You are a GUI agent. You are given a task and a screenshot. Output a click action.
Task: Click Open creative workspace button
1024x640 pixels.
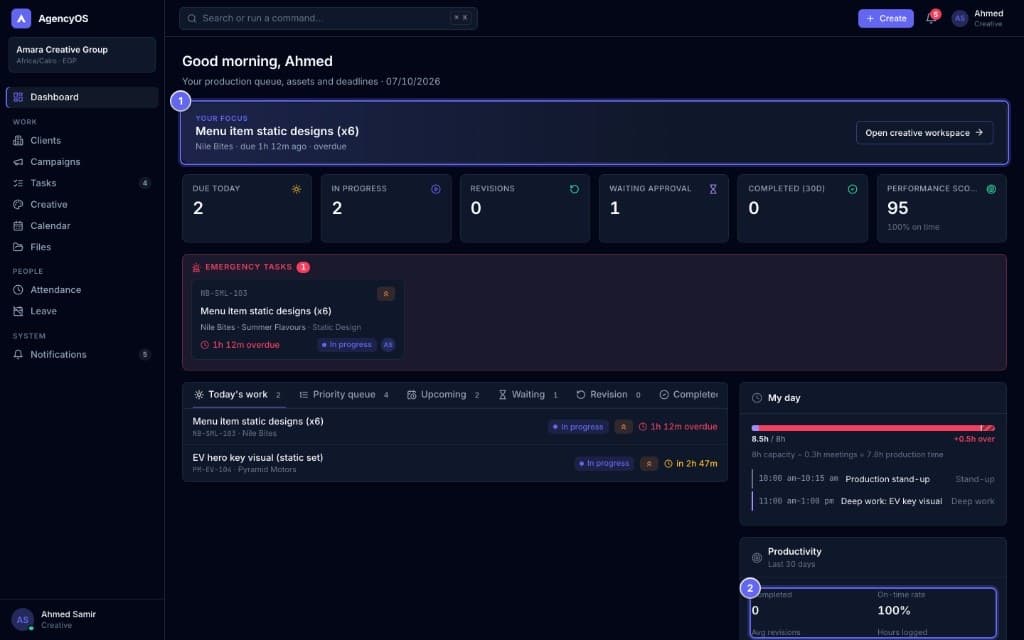coord(924,133)
